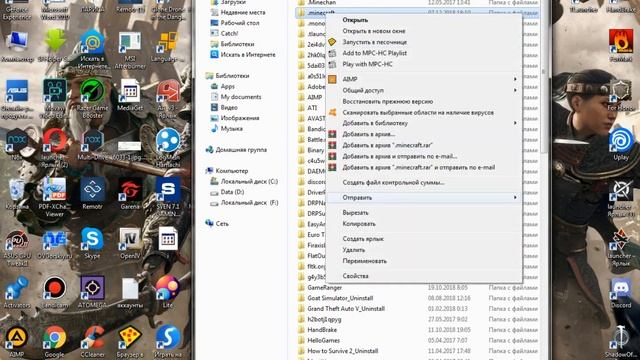The height and width of the screenshot is (360, 640).
Task: Open Google Chrome desktop shortcut
Action: pos(54,342)
